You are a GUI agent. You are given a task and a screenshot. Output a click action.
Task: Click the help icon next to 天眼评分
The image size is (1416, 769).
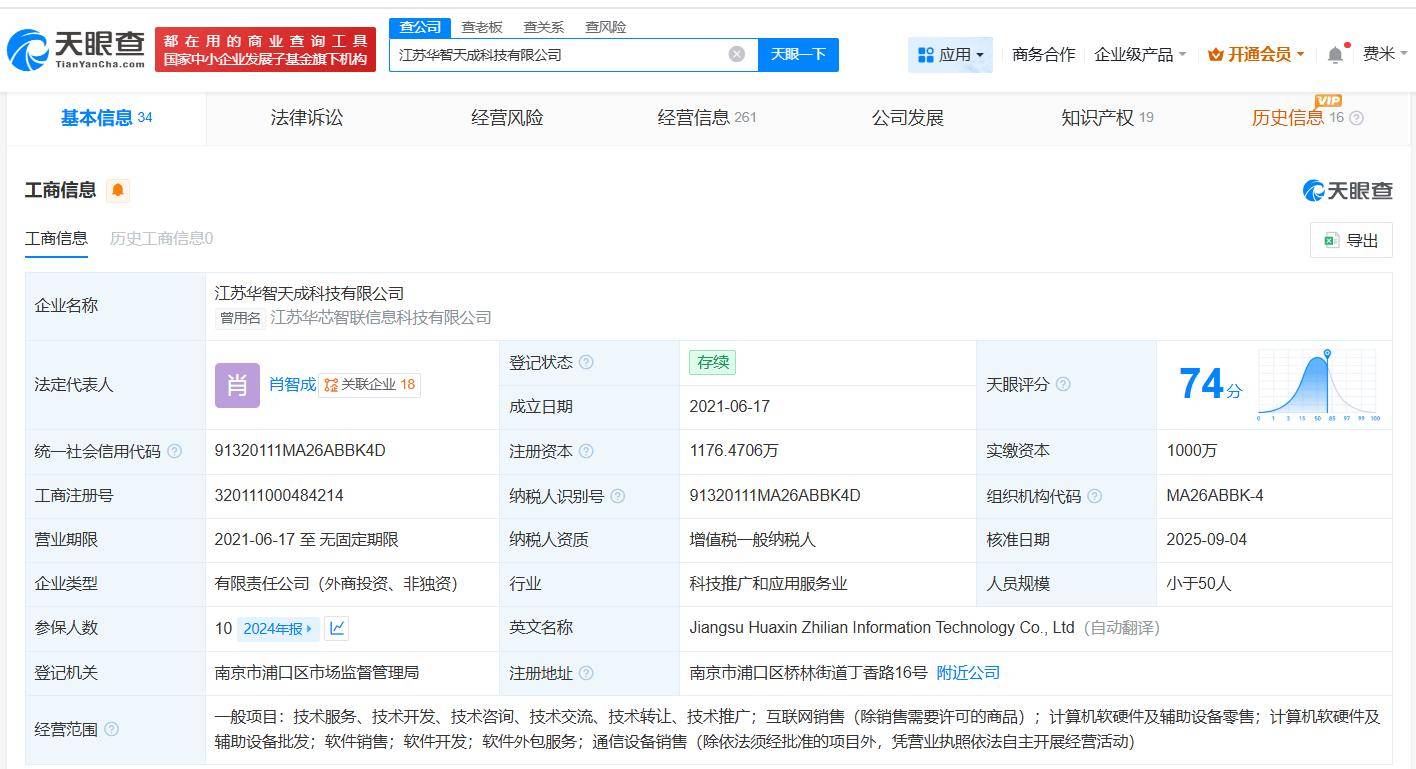click(1062, 384)
